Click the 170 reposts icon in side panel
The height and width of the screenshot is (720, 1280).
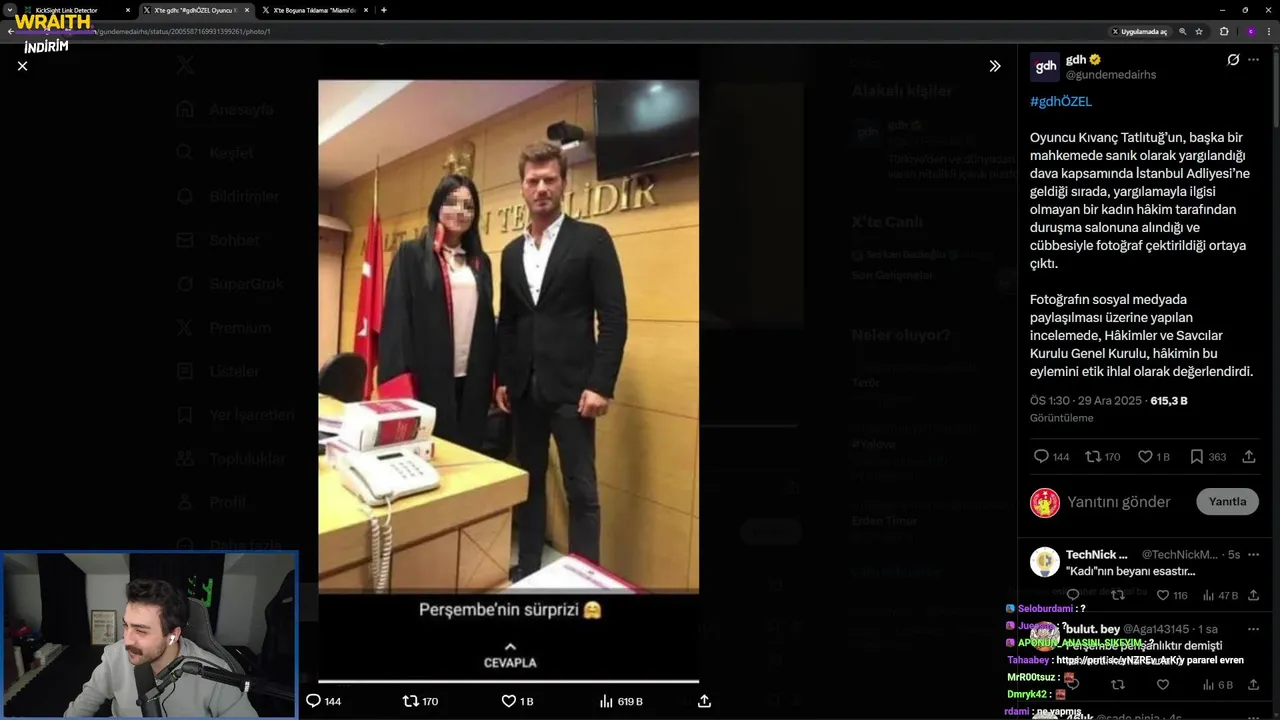(1093, 456)
